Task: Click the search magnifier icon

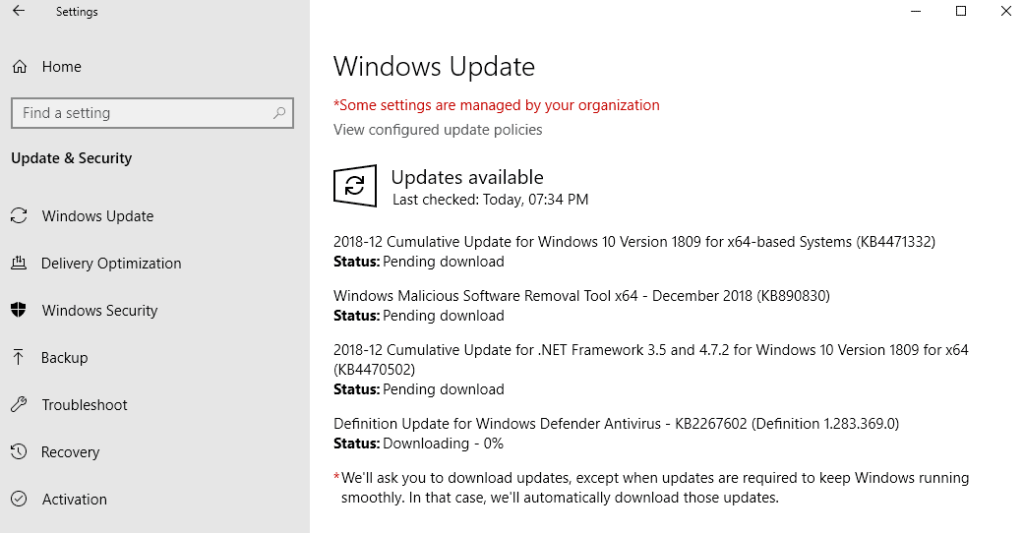Action: tap(279, 113)
